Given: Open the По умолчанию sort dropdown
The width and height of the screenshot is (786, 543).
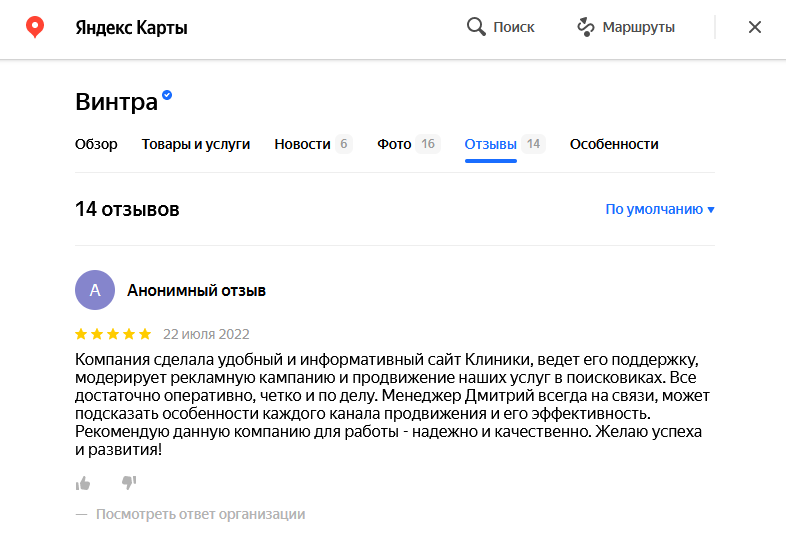Looking at the screenshot, I should point(660,209).
